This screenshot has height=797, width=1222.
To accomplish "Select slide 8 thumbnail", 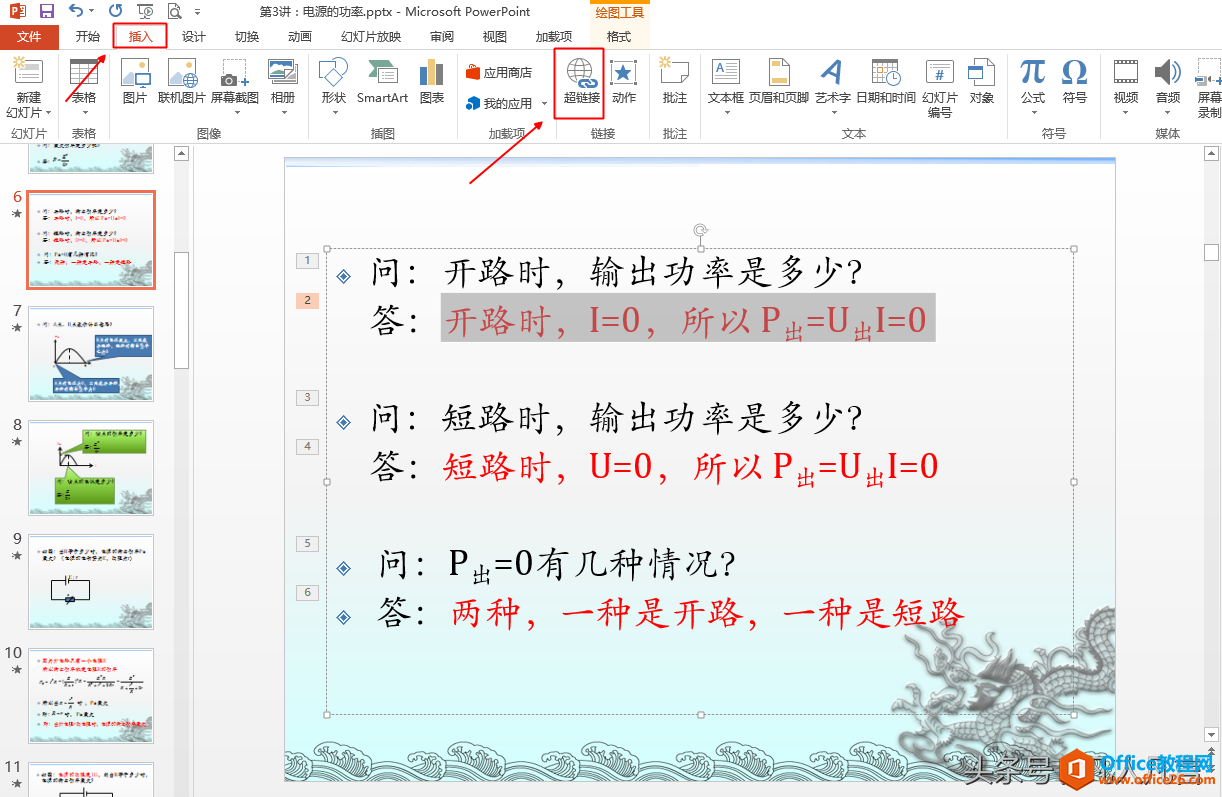I will point(91,468).
